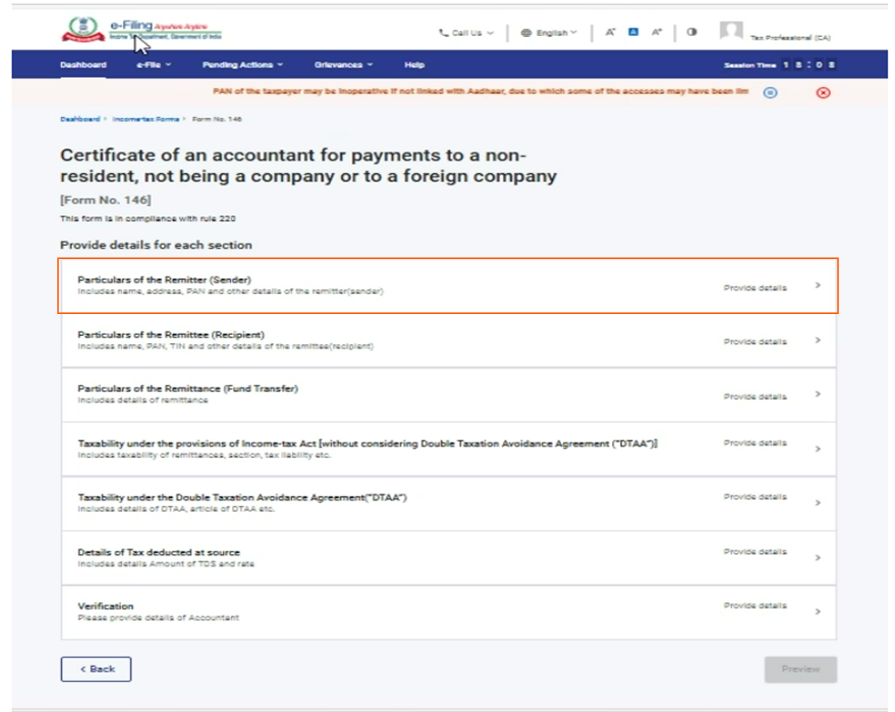Open the English language dropdown
Image resolution: width=895 pixels, height=712 pixels.
[x=549, y=33]
